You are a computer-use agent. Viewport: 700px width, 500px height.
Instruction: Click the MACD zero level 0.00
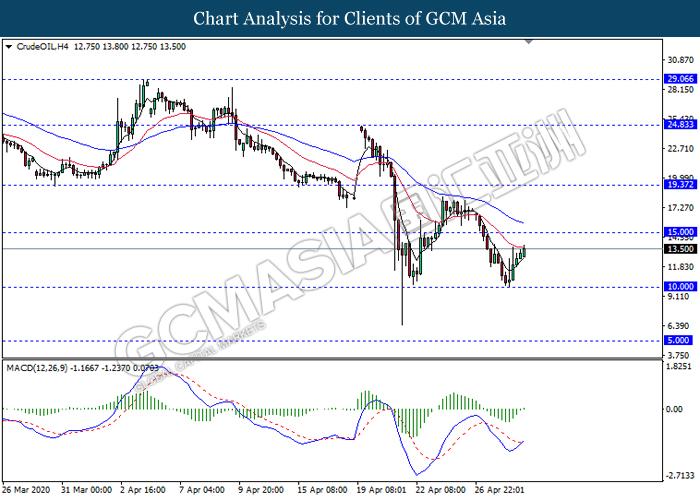pyautogui.click(x=674, y=409)
